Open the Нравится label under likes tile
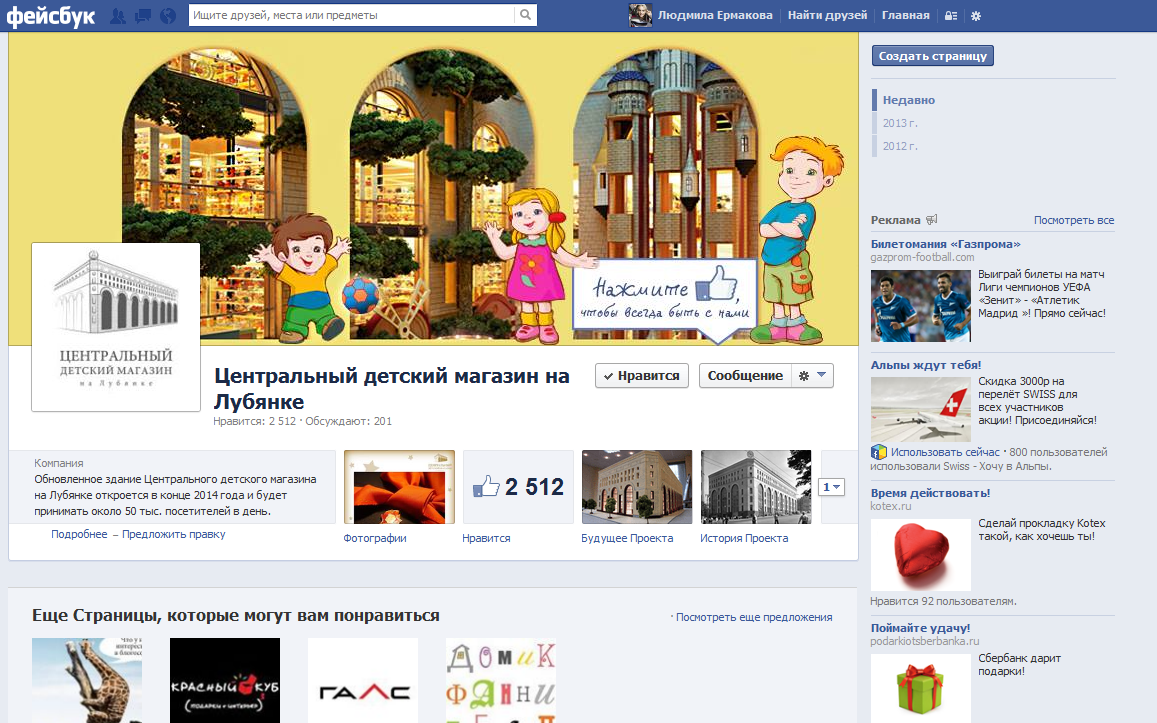This screenshot has width=1157, height=723. coord(486,538)
